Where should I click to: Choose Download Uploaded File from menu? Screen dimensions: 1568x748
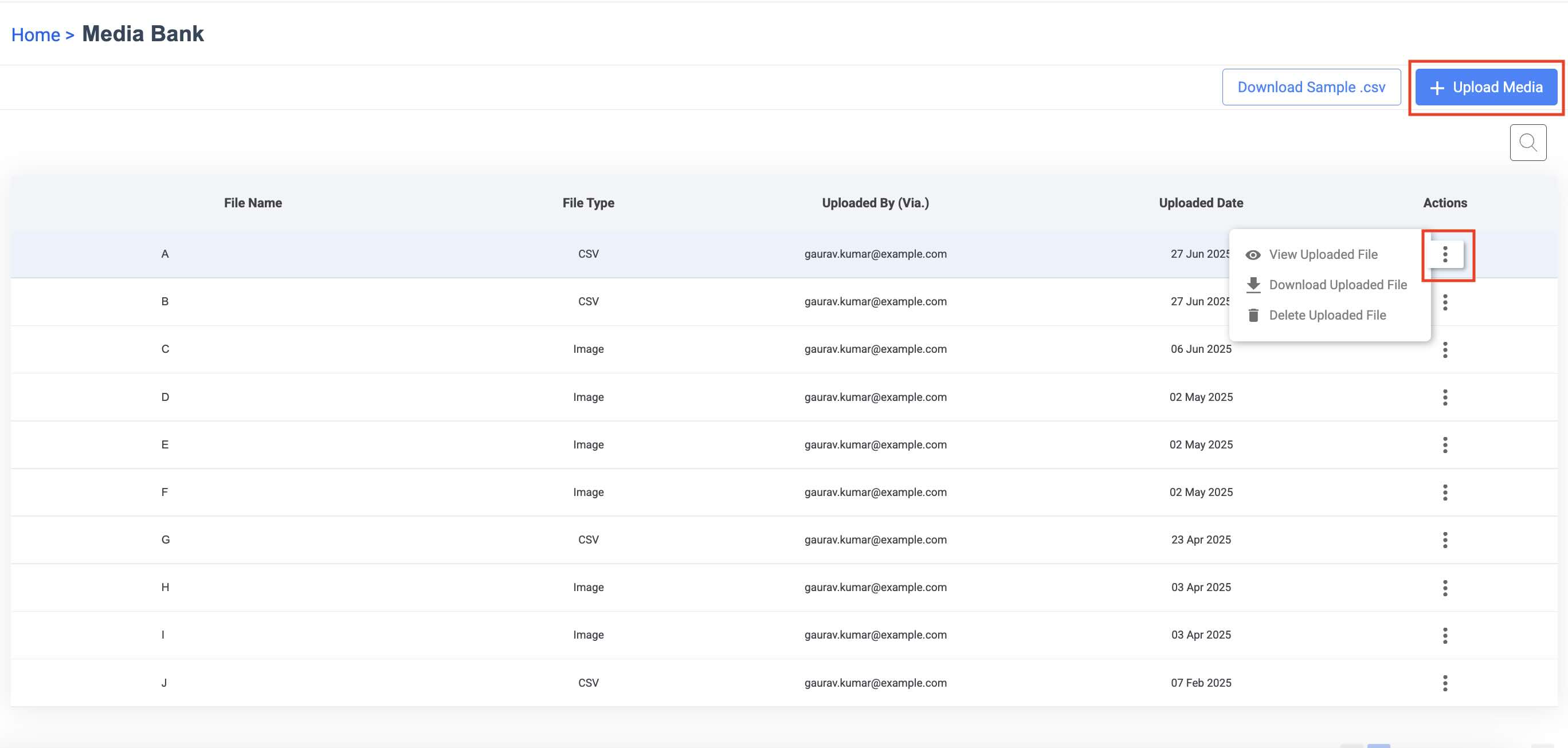pos(1337,285)
